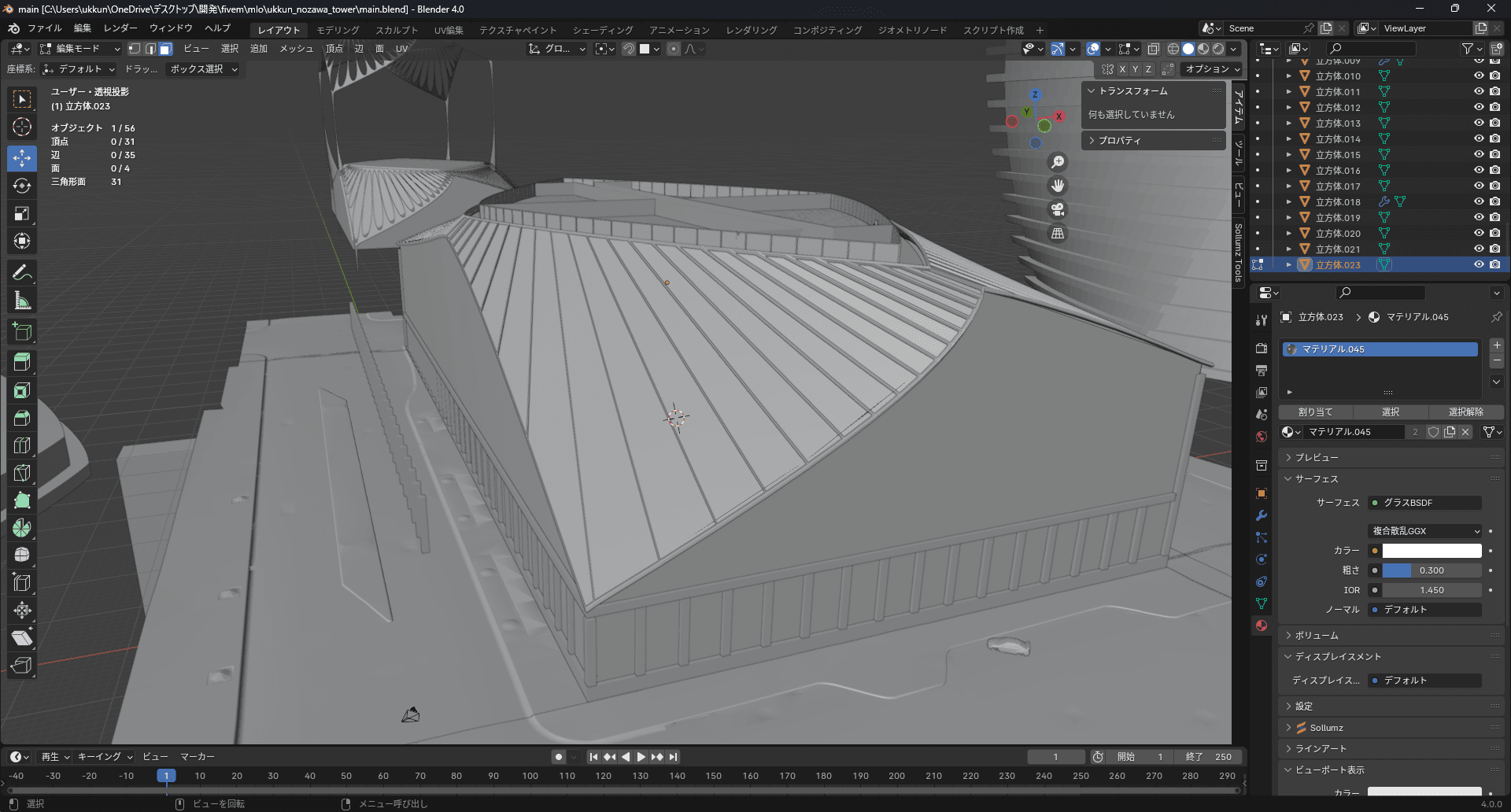Viewport: 1511px width, 812px height.
Task: Open the 編集モード mode dropdown
Action: (x=80, y=49)
